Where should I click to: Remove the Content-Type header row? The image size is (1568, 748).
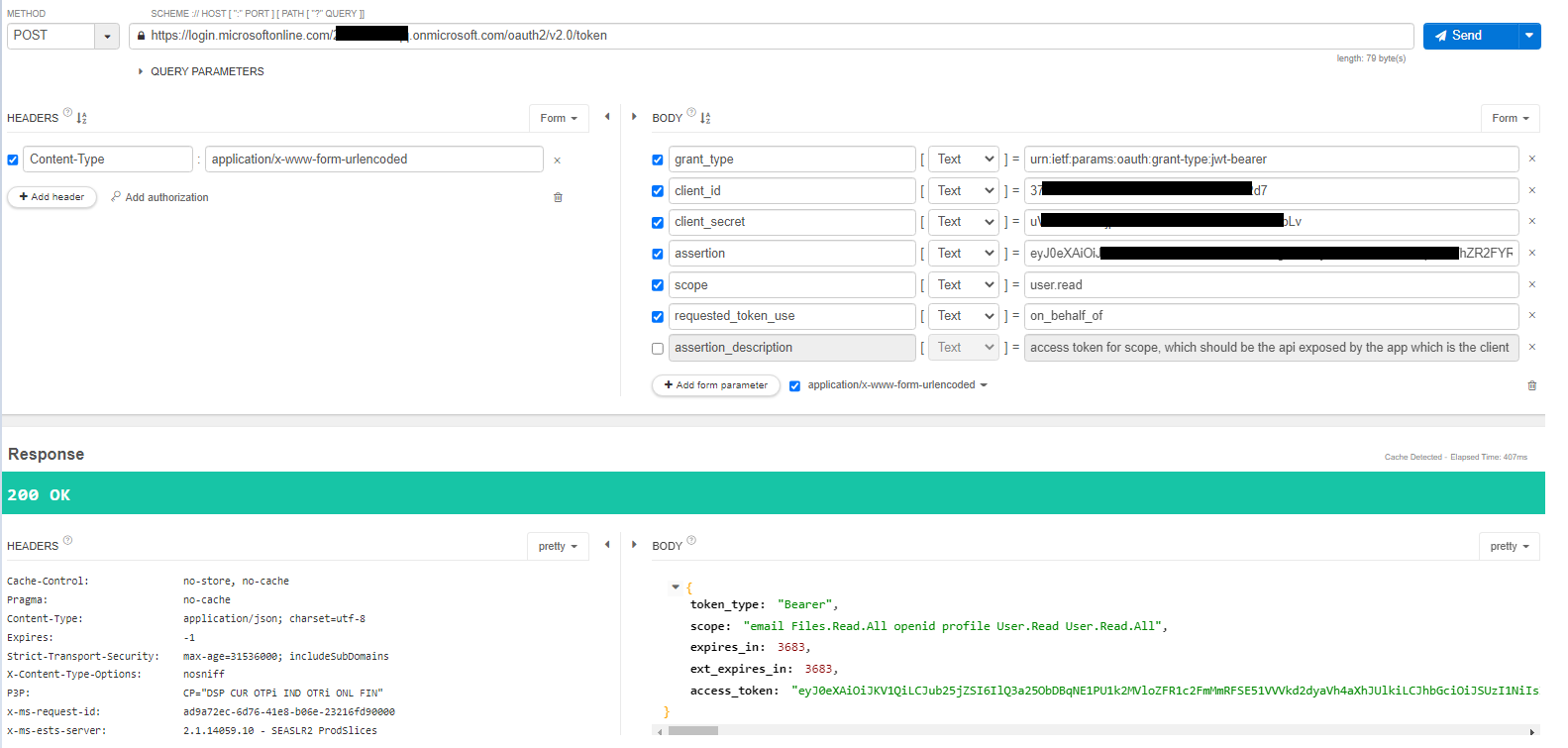coord(558,160)
